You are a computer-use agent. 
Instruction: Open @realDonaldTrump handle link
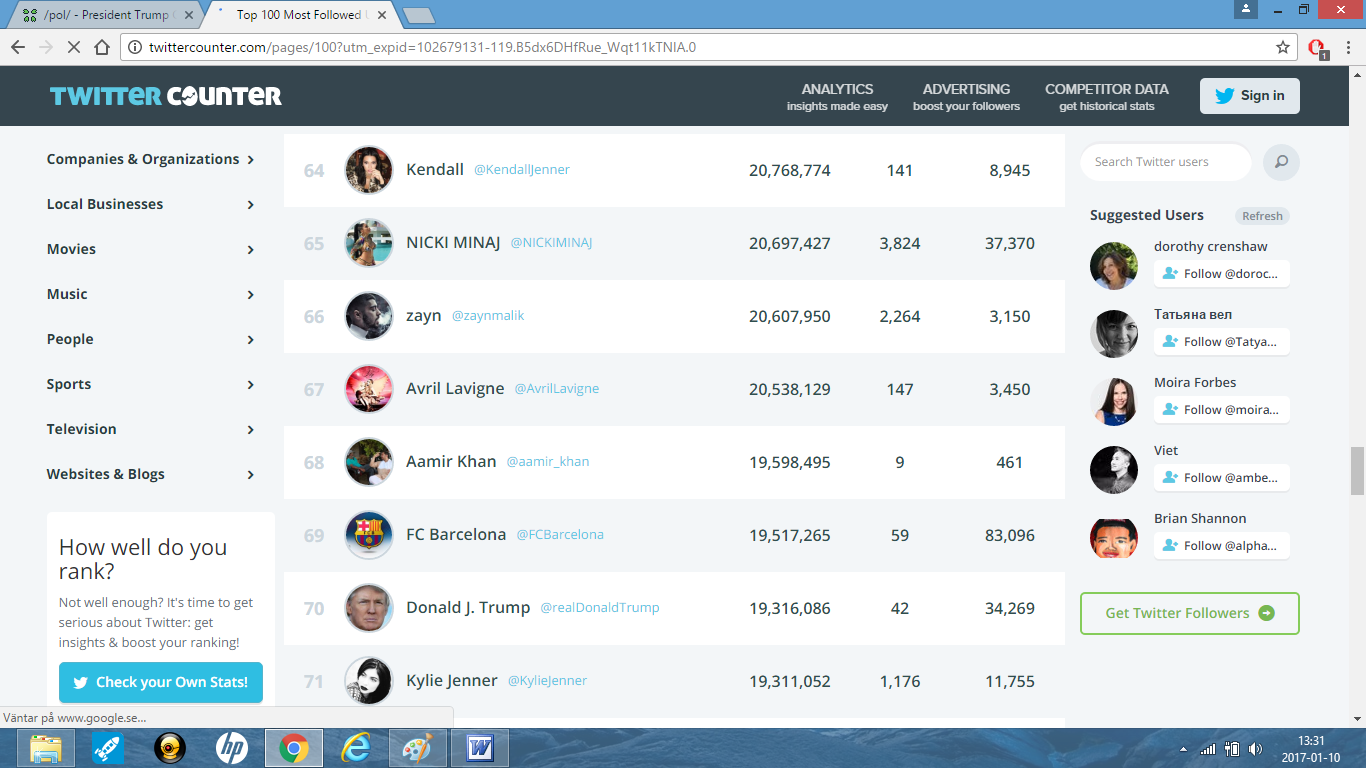(600, 608)
